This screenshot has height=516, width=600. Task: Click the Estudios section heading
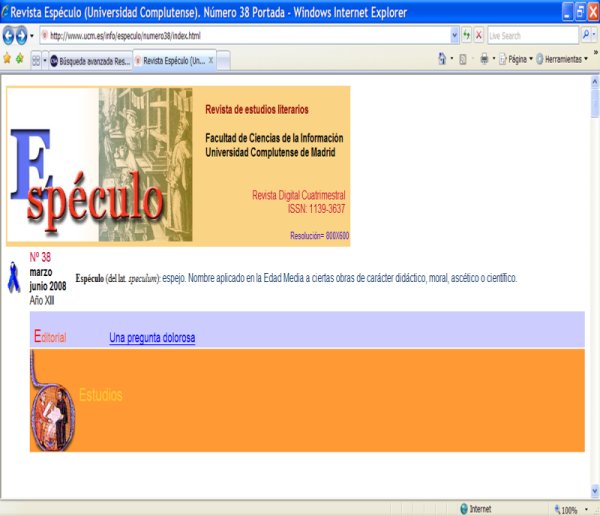click(x=101, y=395)
